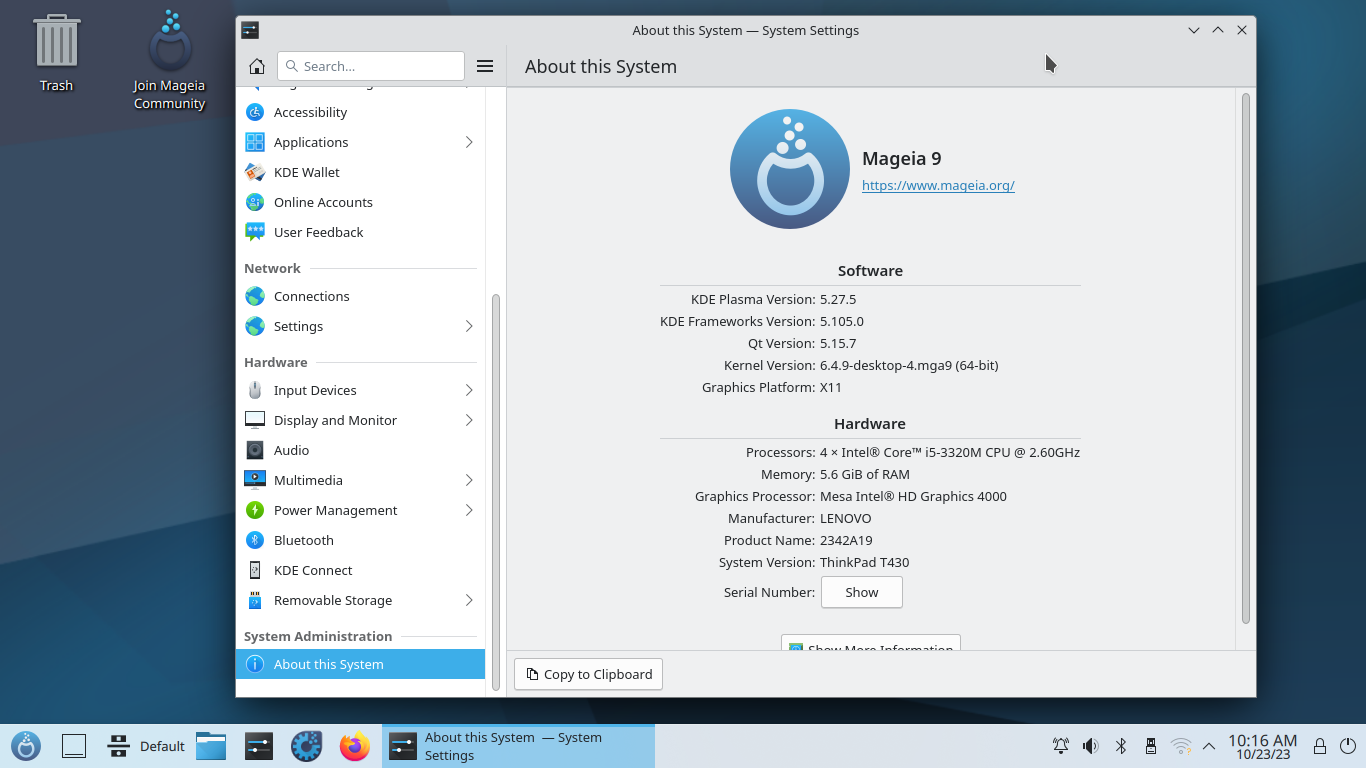Click the removable device tray icon
Viewport: 1366px width, 768px height.
pyautogui.click(x=1151, y=746)
